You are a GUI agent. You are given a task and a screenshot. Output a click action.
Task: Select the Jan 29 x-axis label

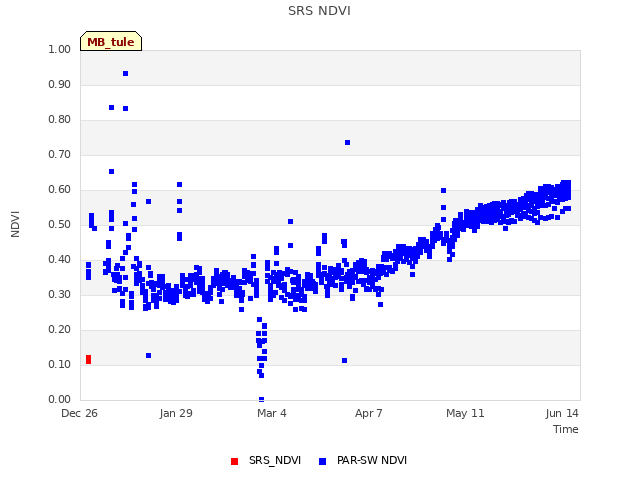(176, 413)
